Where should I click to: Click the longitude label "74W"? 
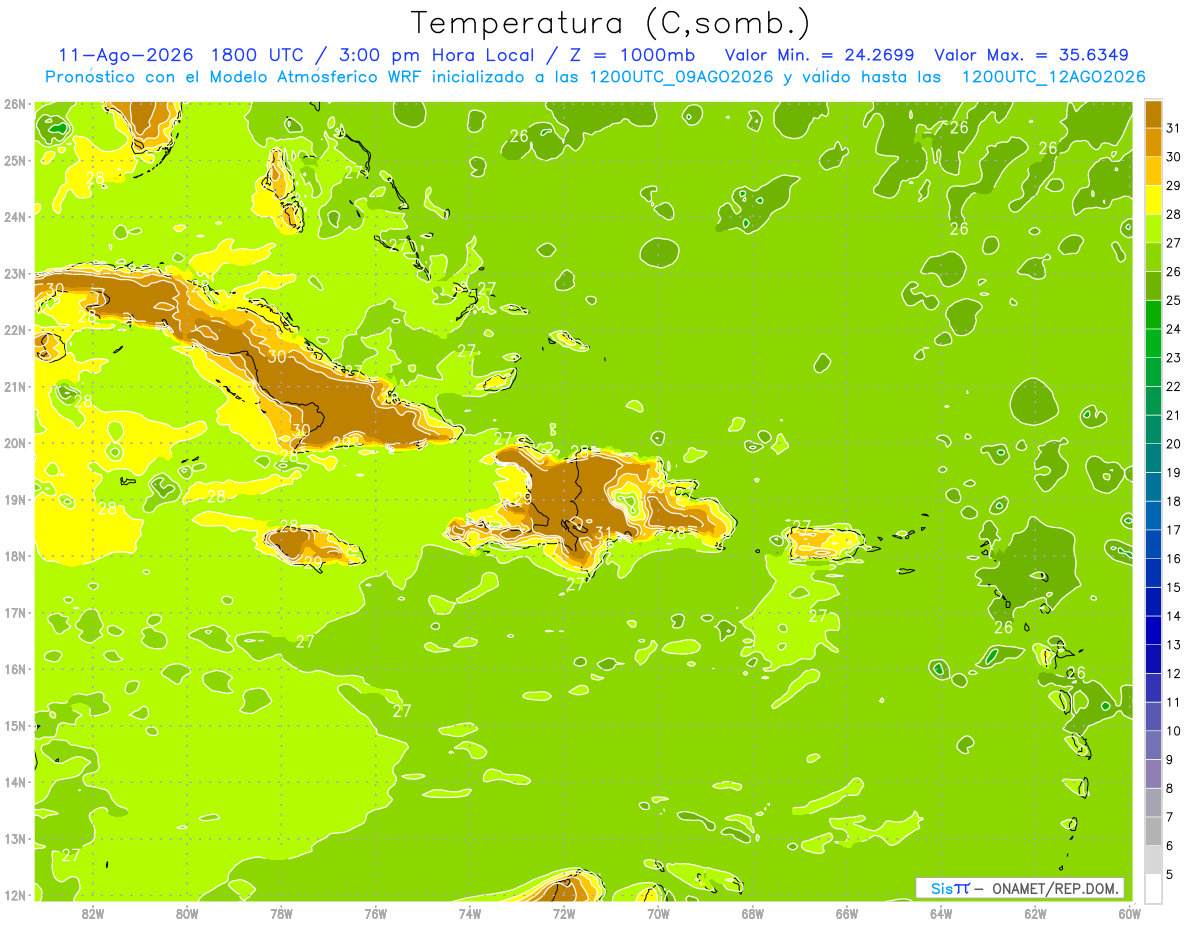[x=469, y=914]
